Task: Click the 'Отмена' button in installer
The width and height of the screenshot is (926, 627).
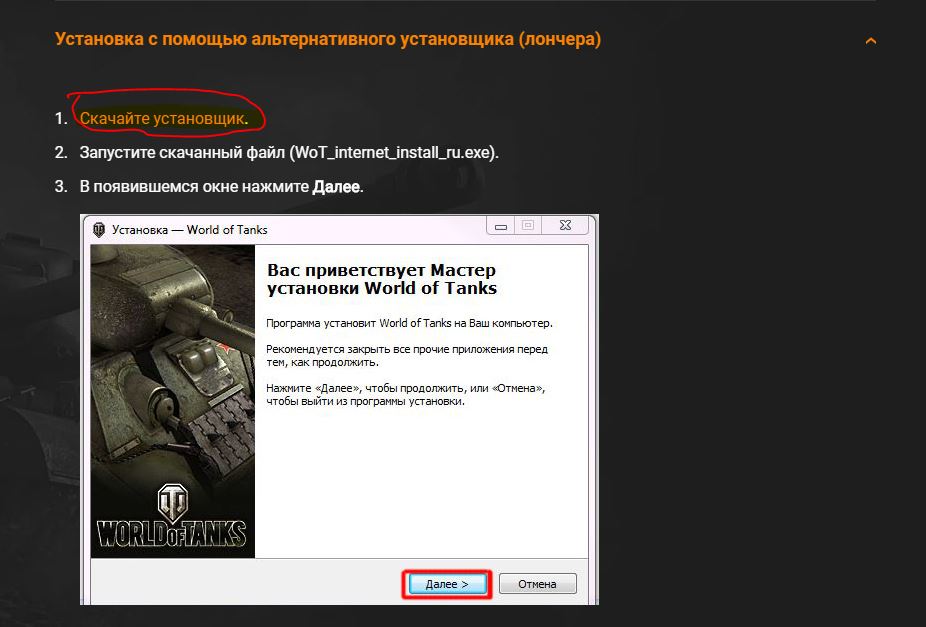Action: click(x=537, y=584)
